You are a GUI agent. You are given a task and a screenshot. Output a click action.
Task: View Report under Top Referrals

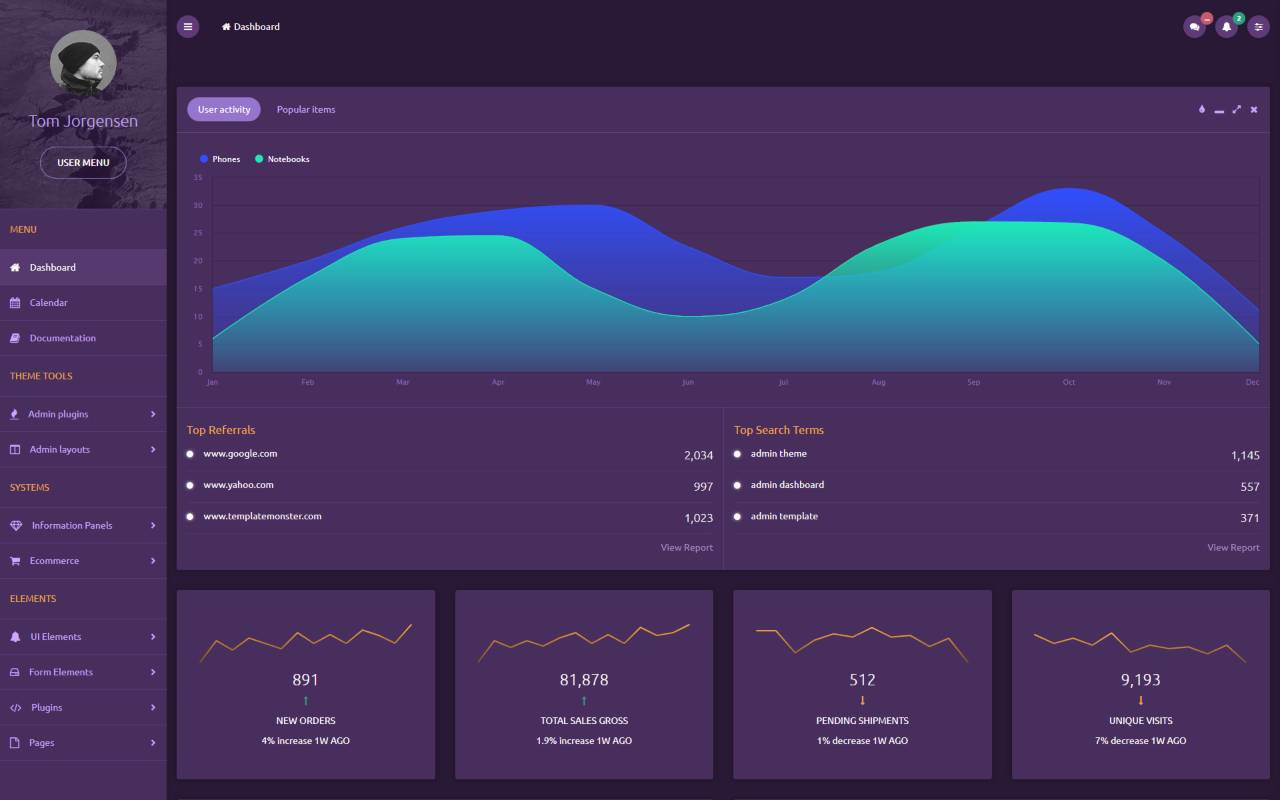(x=687, y=547)
